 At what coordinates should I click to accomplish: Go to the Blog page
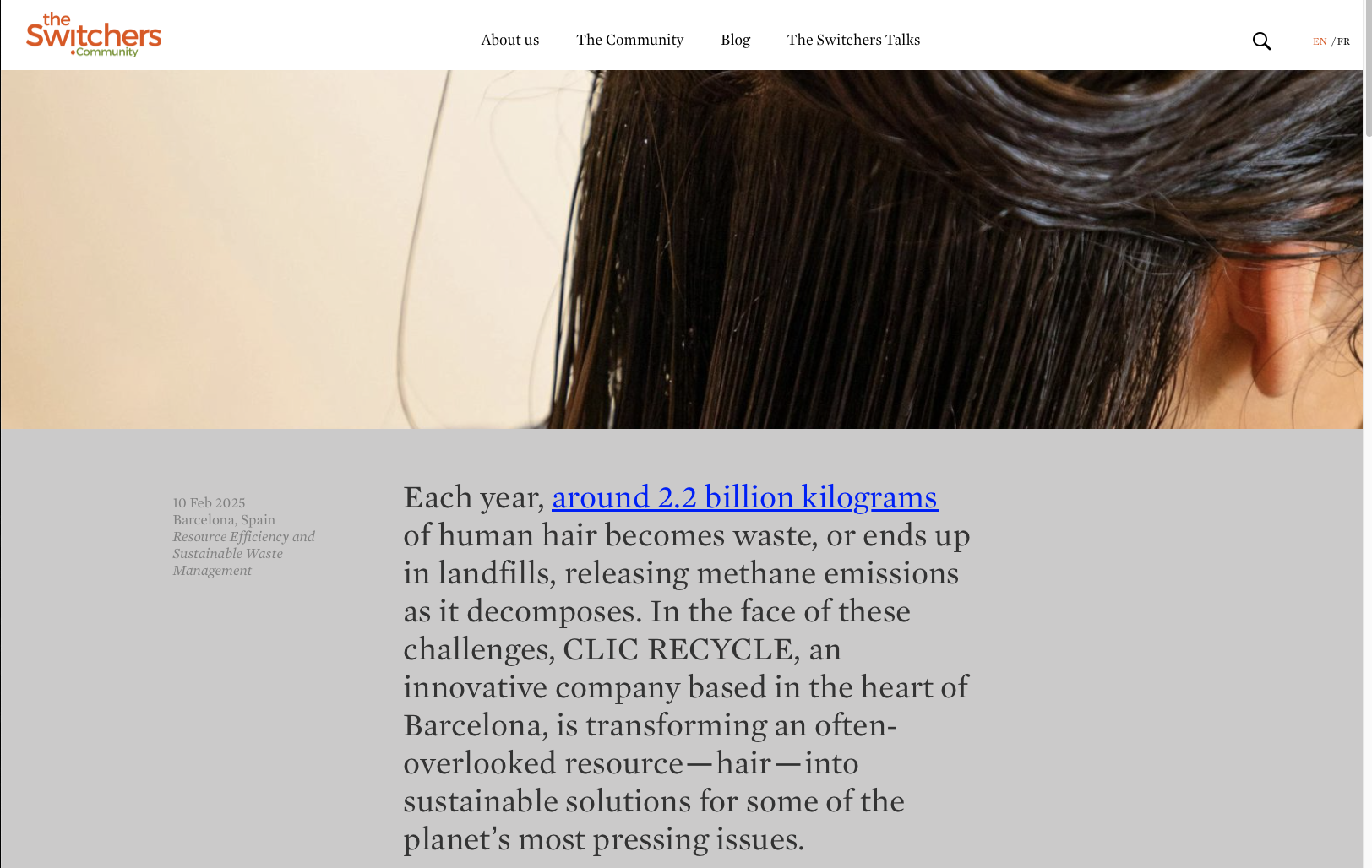735,40
